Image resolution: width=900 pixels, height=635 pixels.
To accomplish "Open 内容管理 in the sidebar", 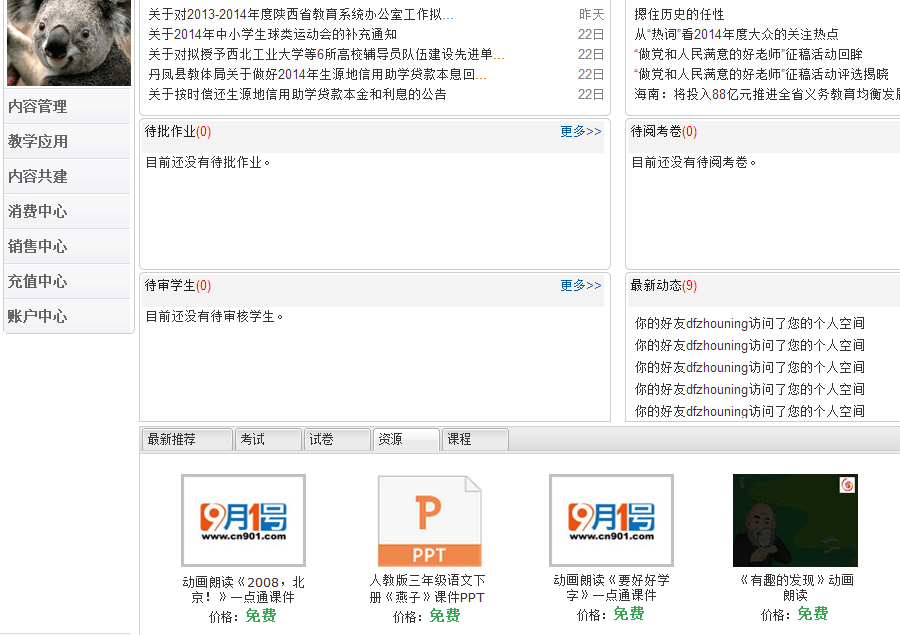I will click(38, 107).
